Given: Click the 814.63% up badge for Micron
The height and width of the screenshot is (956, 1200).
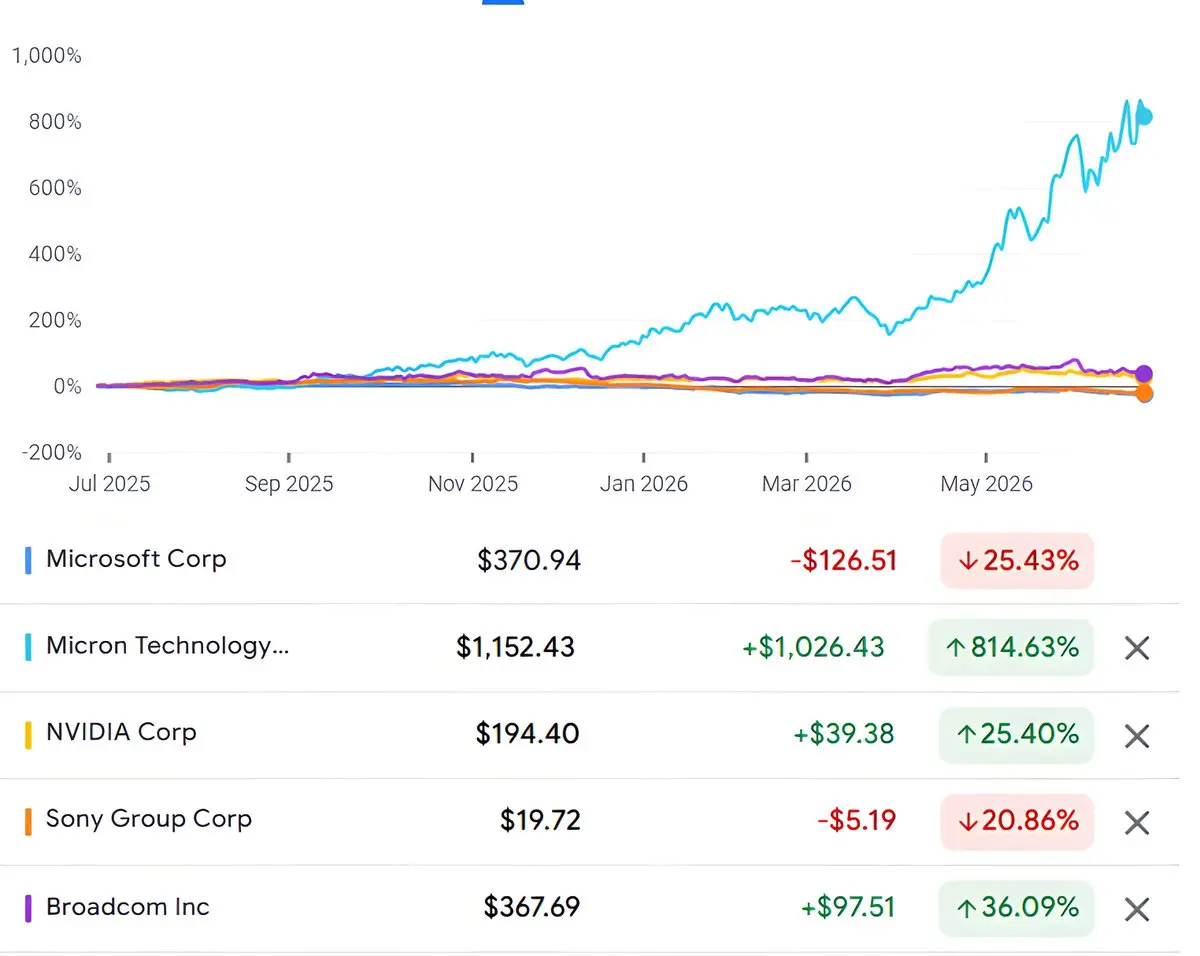Looking at the screenshot, I should point(1011,648).
